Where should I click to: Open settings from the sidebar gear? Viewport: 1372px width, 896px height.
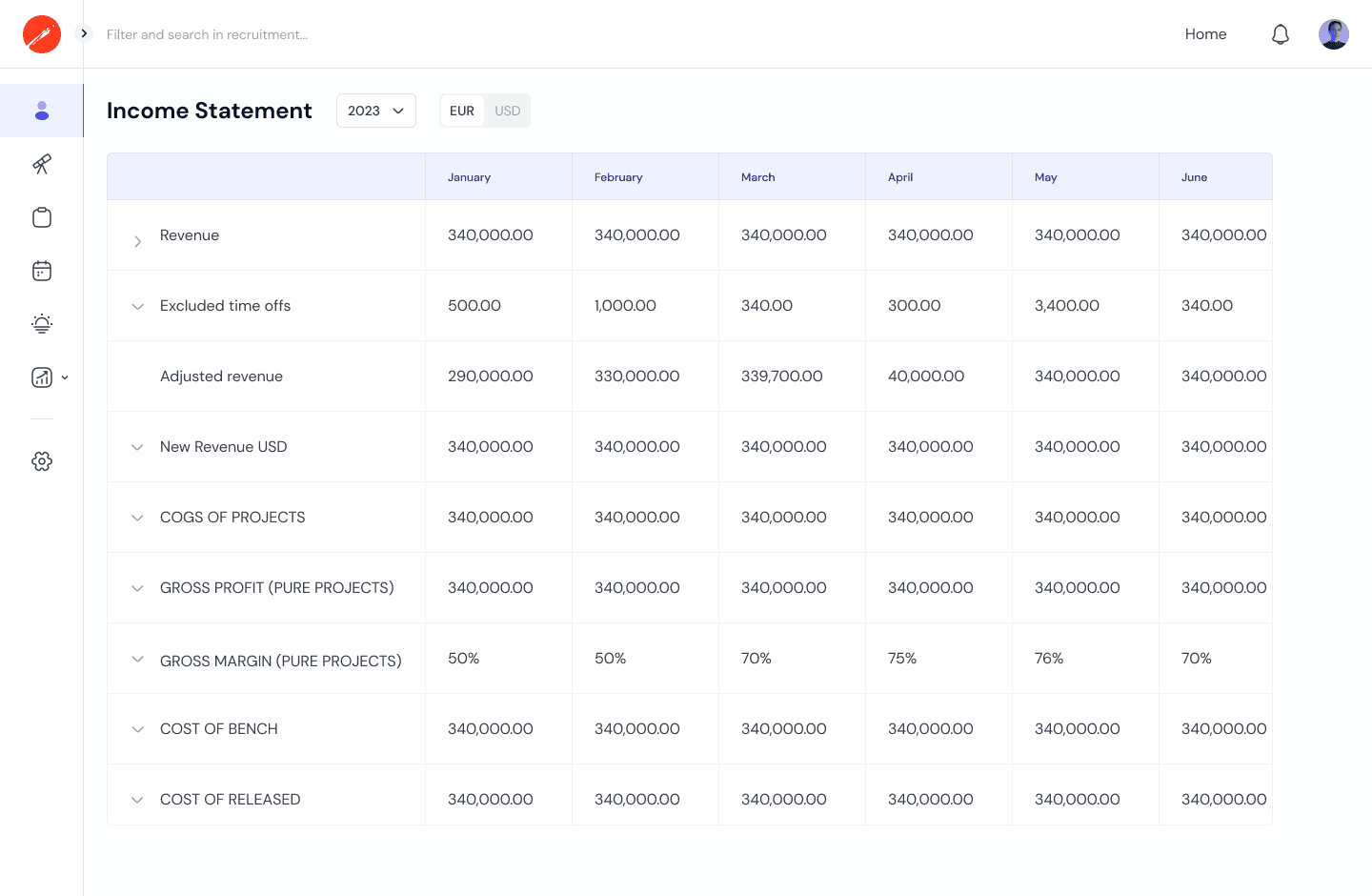[42, 461]
